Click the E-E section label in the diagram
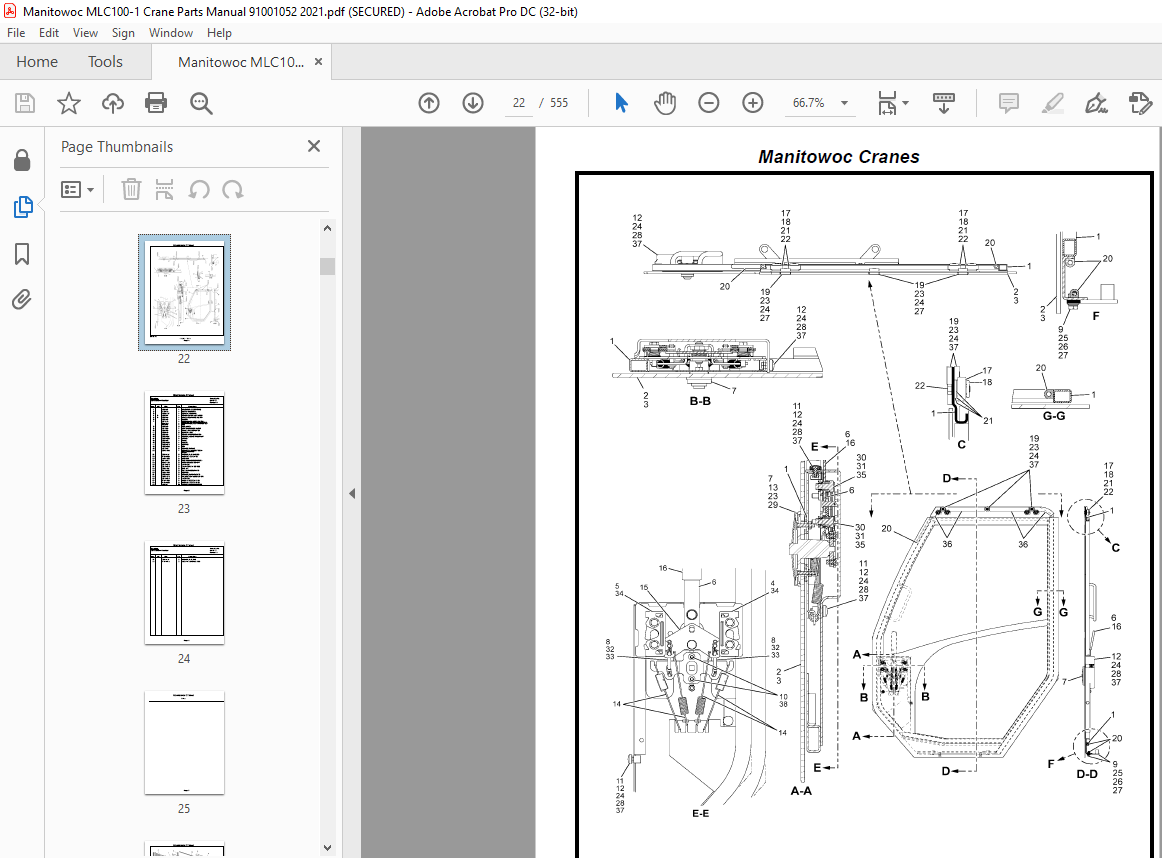Viewport: 1162px width, 858px height. (700, 813)
